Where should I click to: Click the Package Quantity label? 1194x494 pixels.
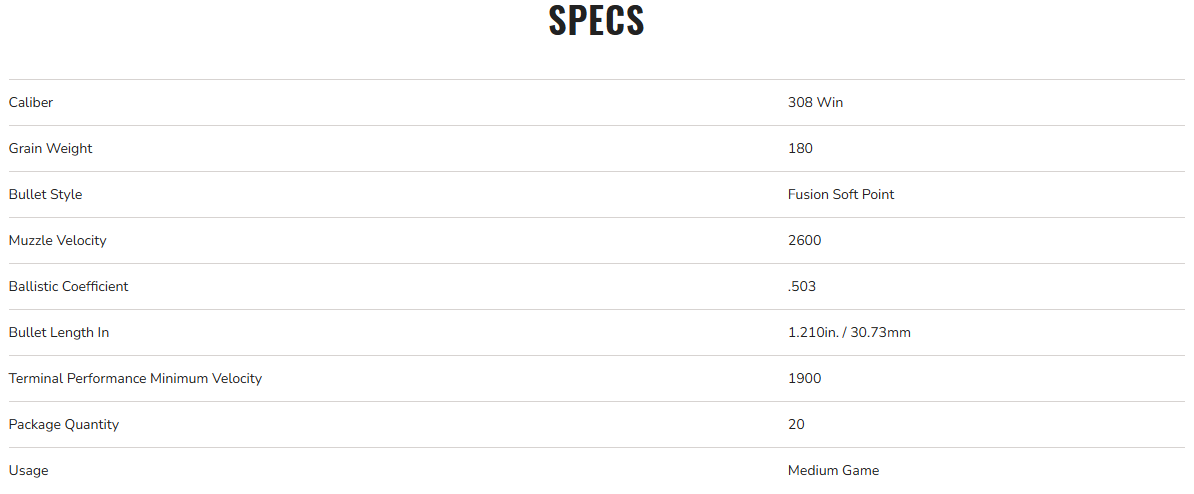(x=63, y=424)
